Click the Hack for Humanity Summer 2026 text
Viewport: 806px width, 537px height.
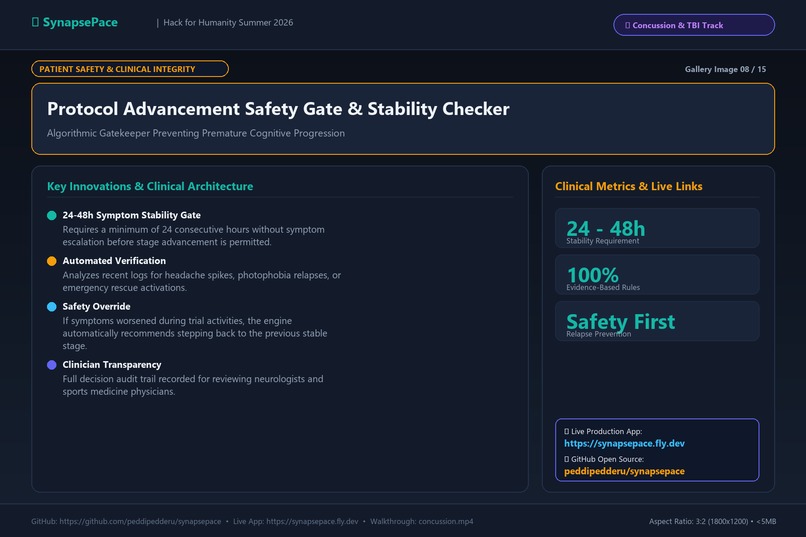pyautogui.click(x=228, y=23)
